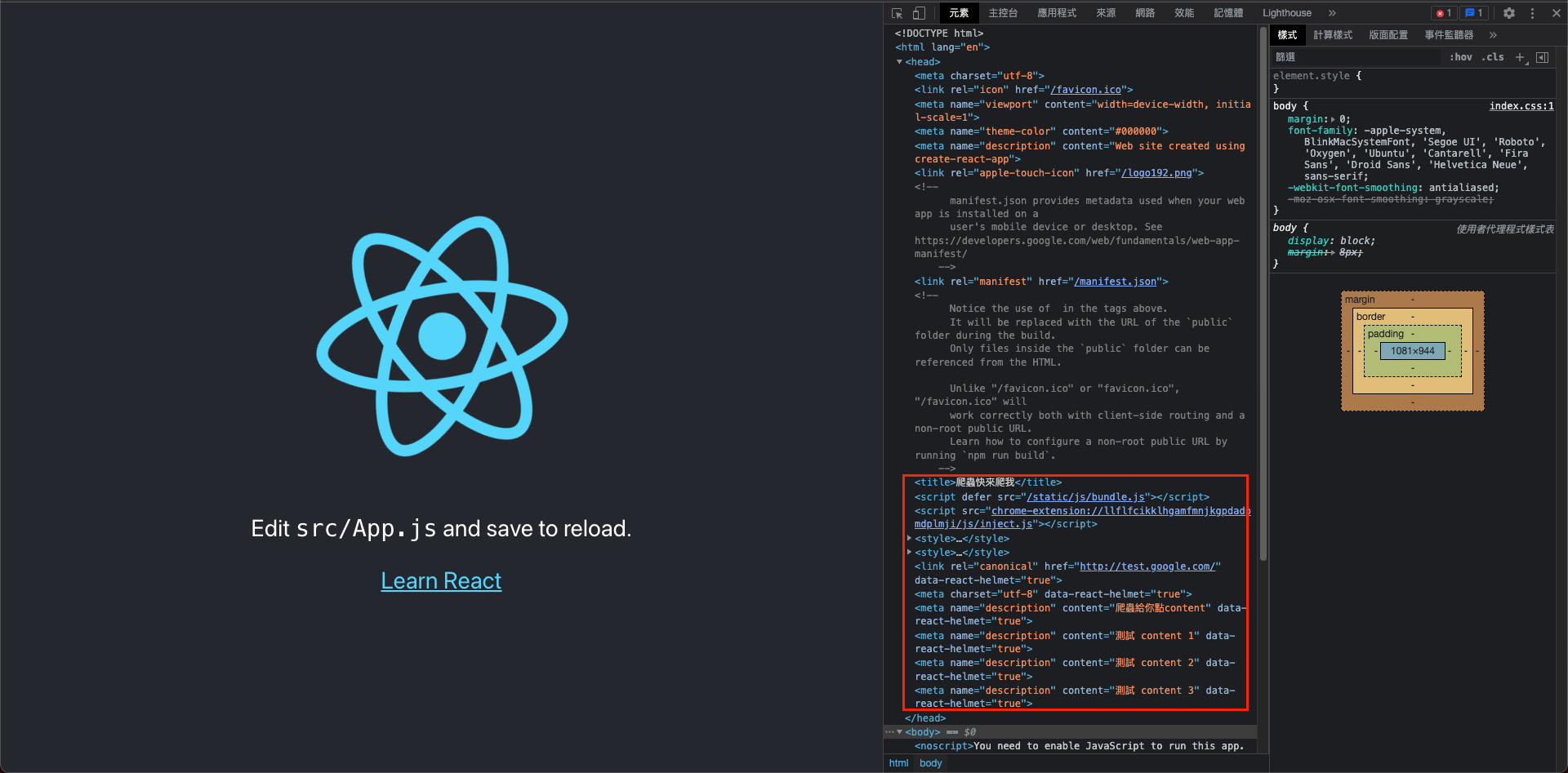Focus the 篩選 styles filter field
The height and width of the screenshot is (773, 1568).
click(x=1356, y=57)
